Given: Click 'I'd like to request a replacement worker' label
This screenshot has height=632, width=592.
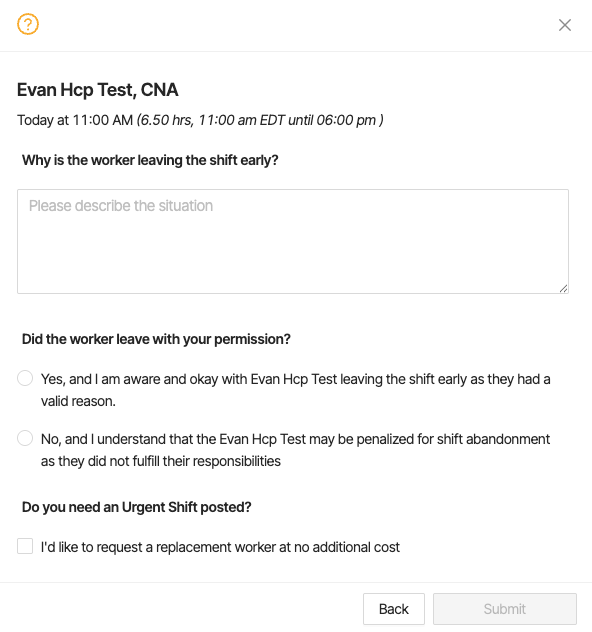Looking at the screenshot, I should pos(220,547).
